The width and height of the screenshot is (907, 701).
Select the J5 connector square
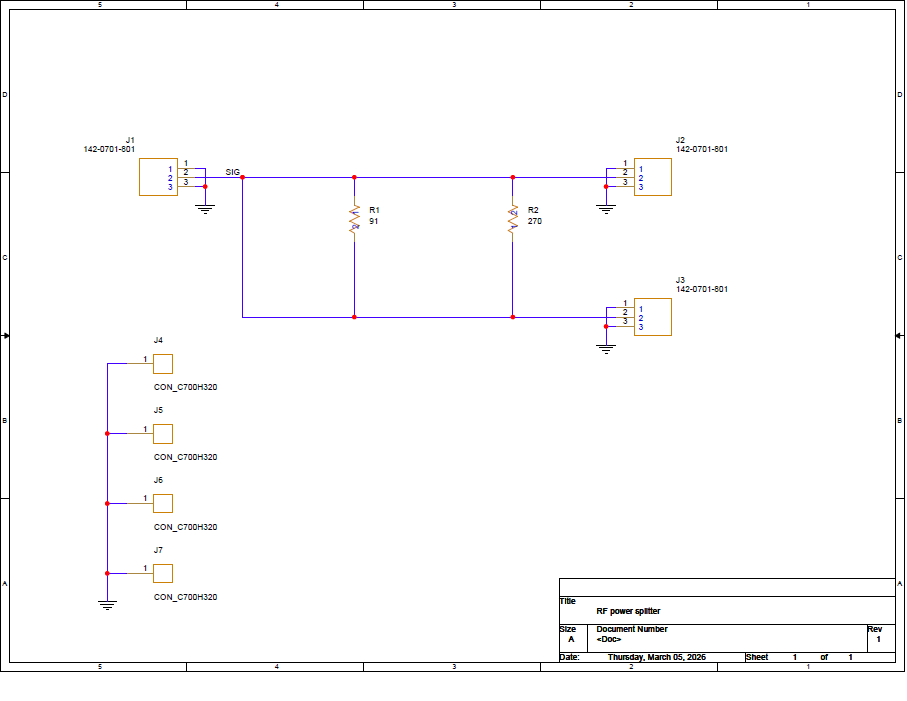pyautogui.click(x=163, y=434)
